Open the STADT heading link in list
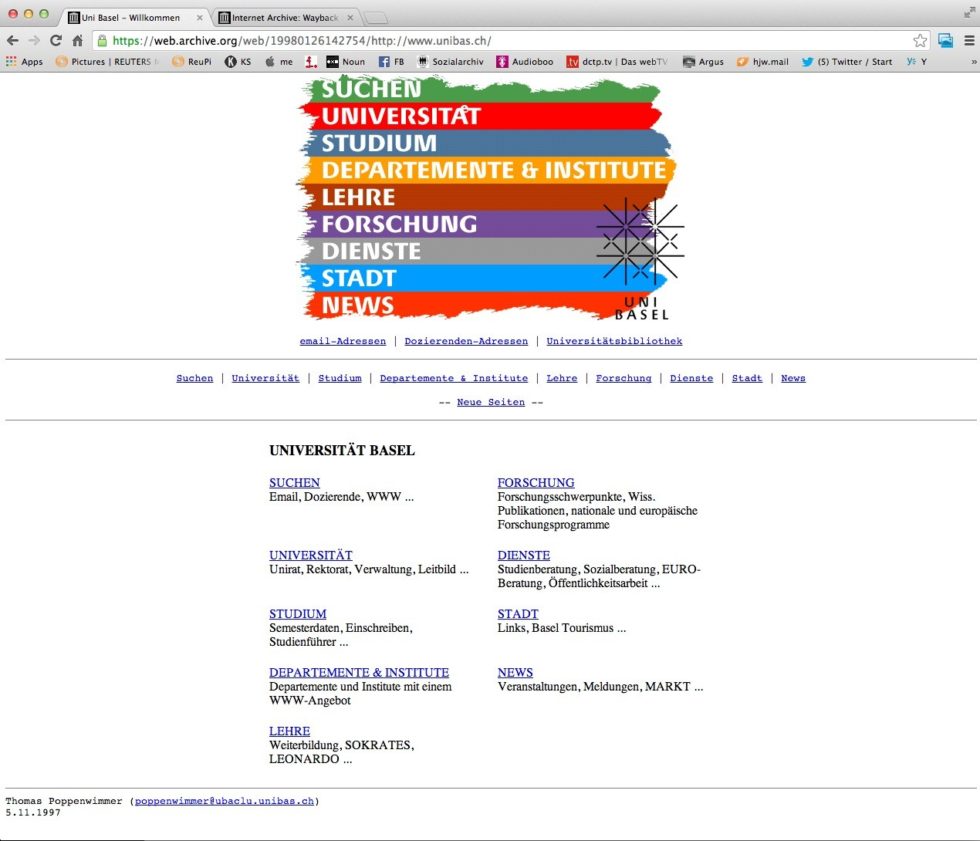Viewport: 980px width, 841px height. (518, 614)
